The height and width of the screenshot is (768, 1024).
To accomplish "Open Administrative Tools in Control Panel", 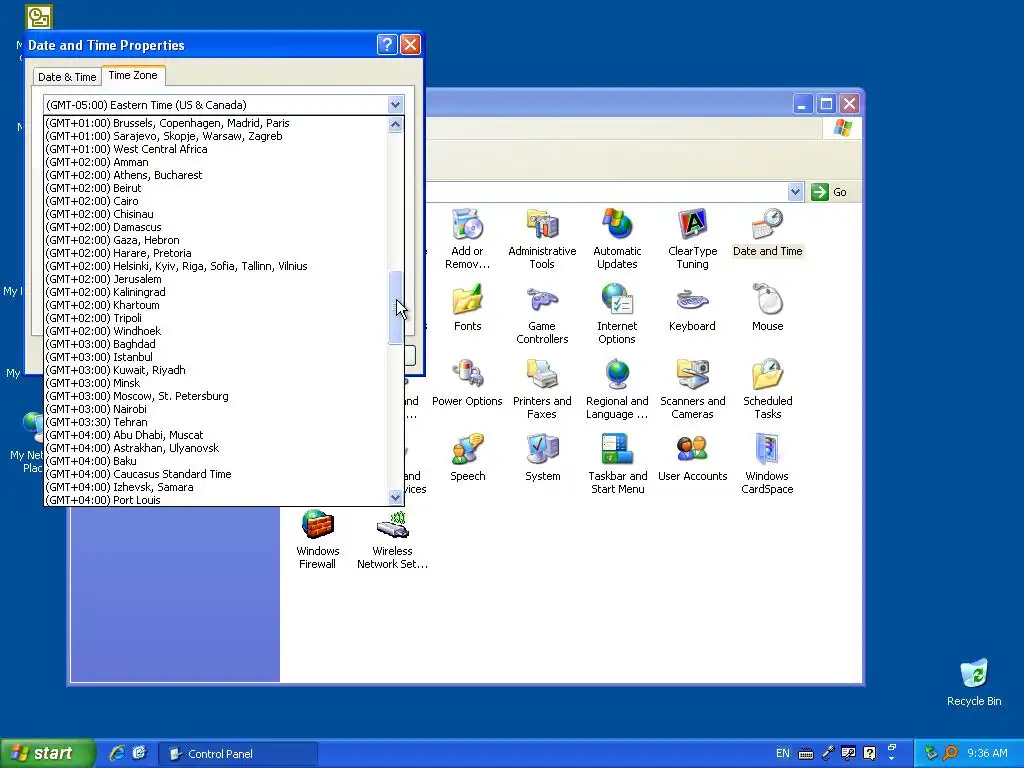I will (x=542, y=238).
